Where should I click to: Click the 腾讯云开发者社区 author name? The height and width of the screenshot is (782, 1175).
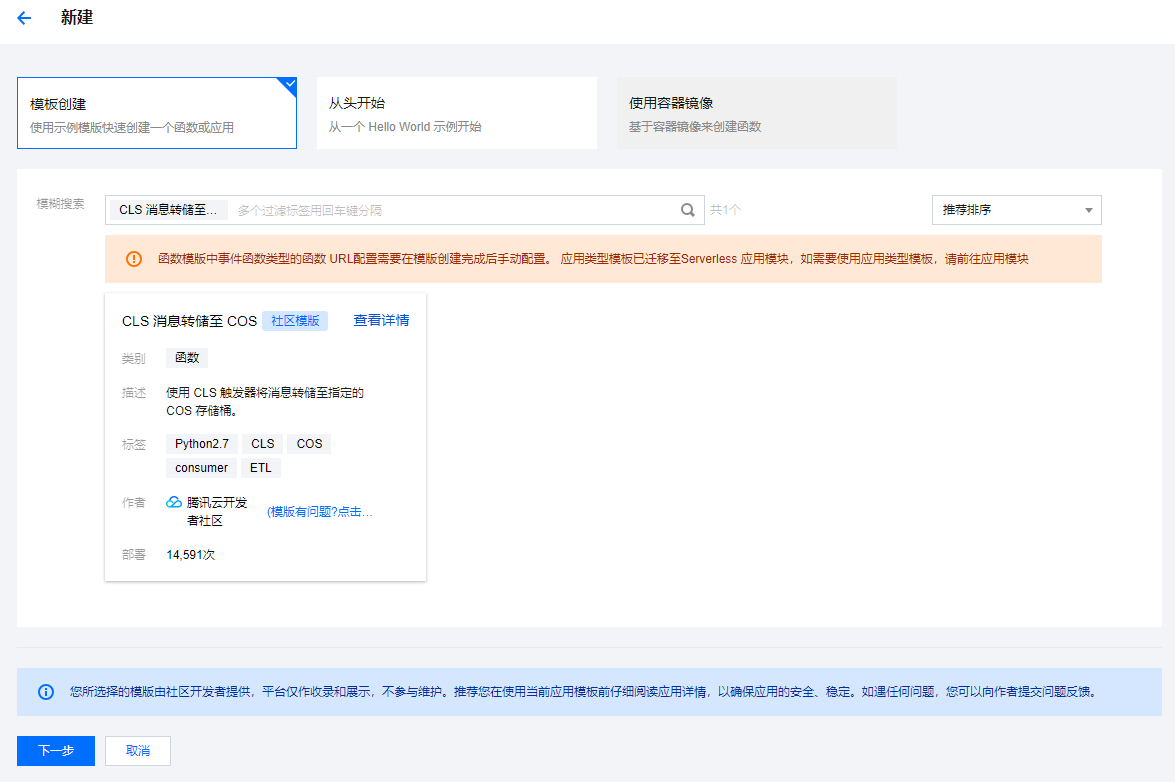217,512
